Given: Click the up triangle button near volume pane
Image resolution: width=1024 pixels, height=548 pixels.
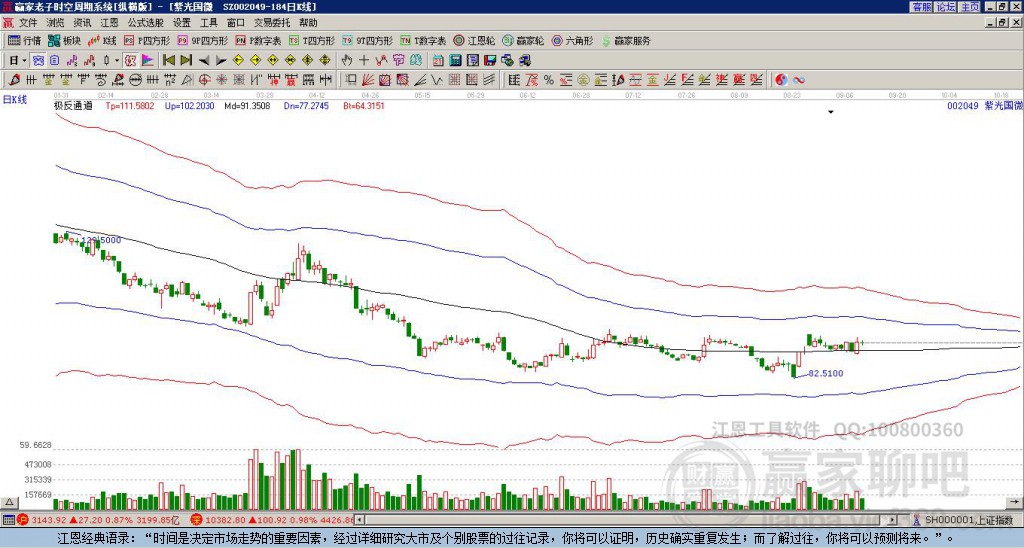Looking at the screenshot, I should [x=8, y=502].
